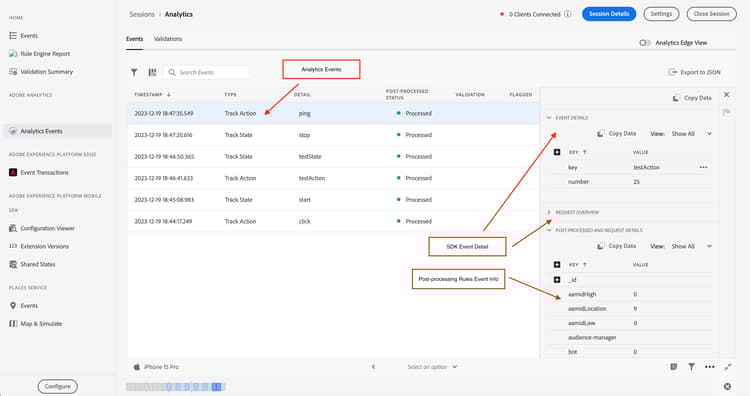The width and height of the screenshot is (750, 396).
Task: Click the session timeline bar
Action: pos(176,387)
